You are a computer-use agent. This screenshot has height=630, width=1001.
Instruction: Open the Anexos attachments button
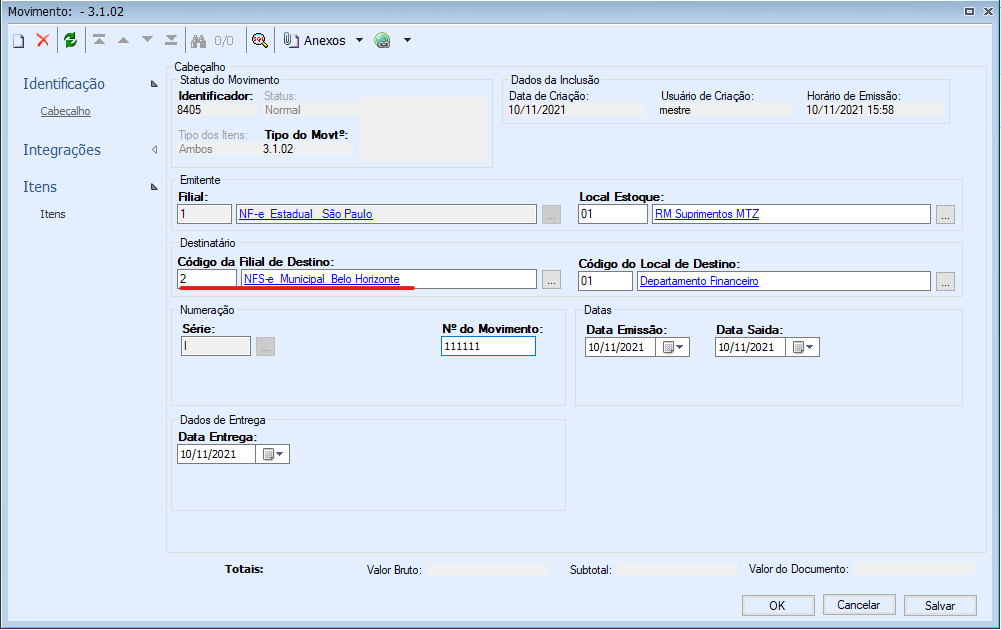(x=315, y=40)
